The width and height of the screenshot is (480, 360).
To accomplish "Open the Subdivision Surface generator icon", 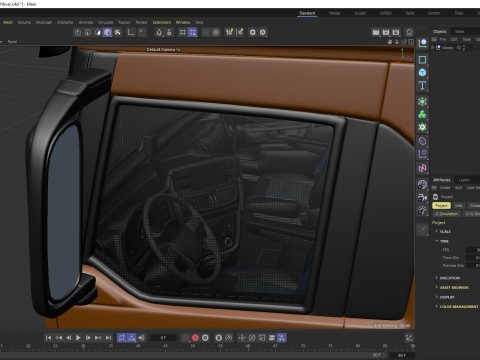I will (422, 102).
